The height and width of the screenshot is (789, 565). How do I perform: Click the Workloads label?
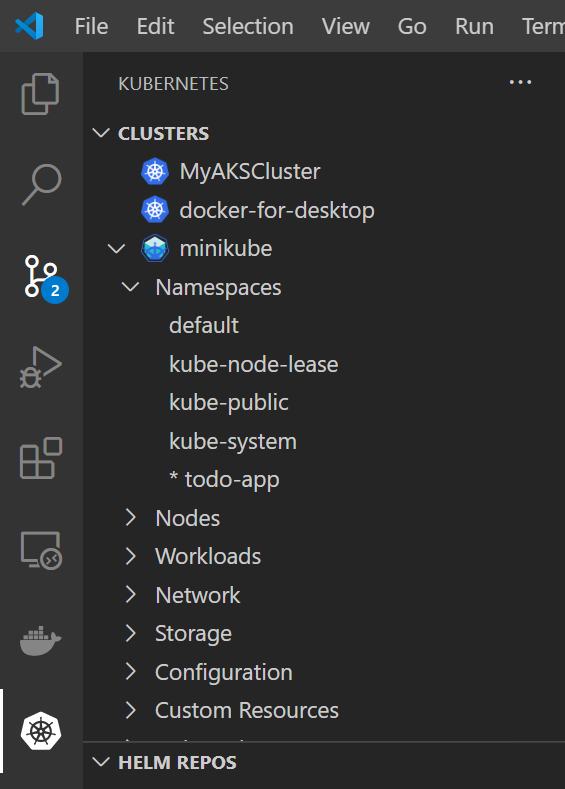(208, 557)
